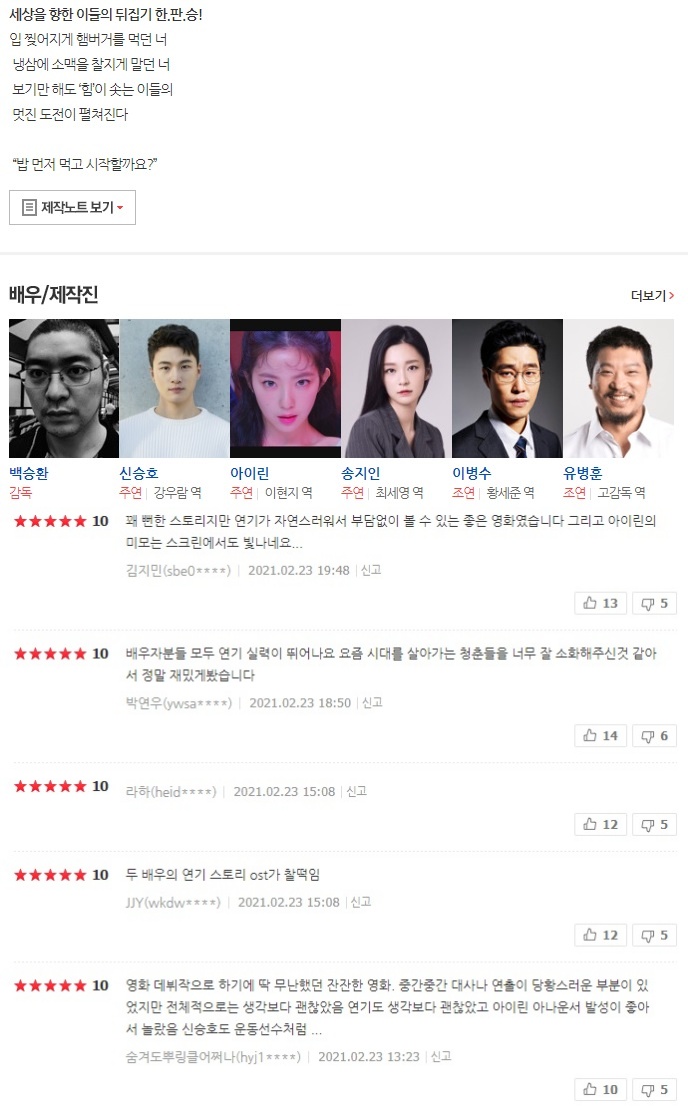Thumbs-up the last review showing 10
688x1109 pixels.
point(600,1089)
